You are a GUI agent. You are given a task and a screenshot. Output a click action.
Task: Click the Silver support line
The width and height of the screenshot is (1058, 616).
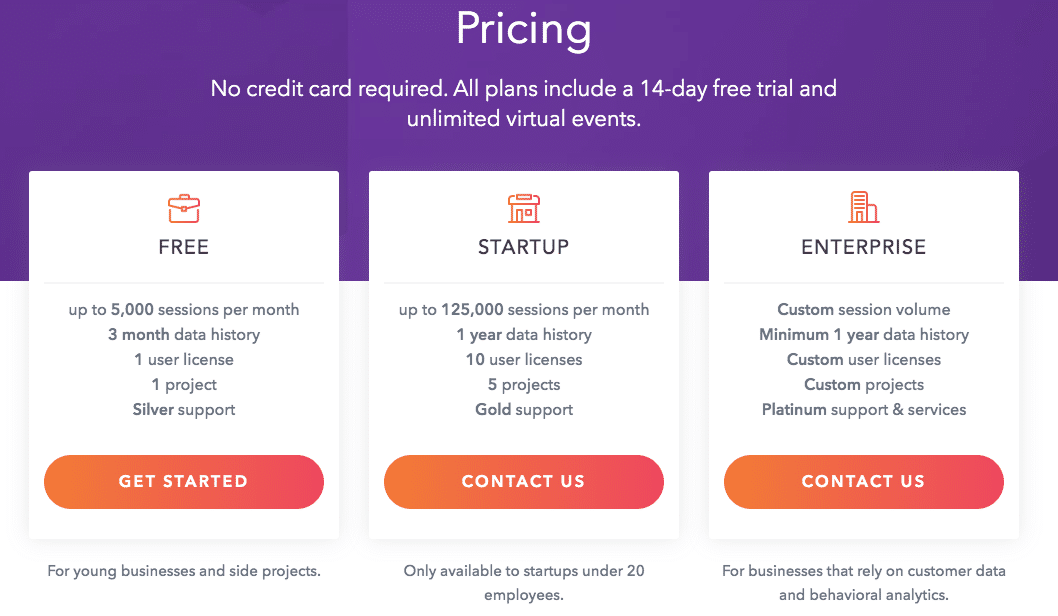(x=183, y=409)
